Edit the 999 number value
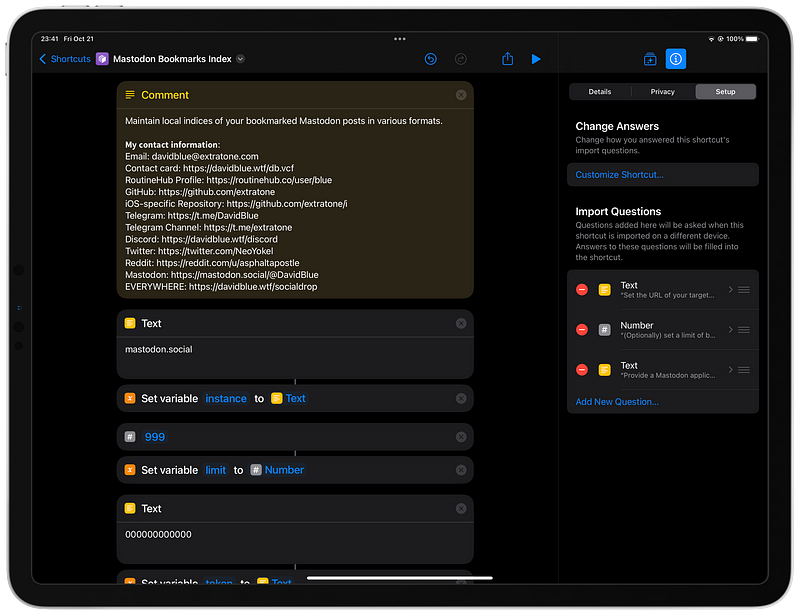 (x=155, y=437)
